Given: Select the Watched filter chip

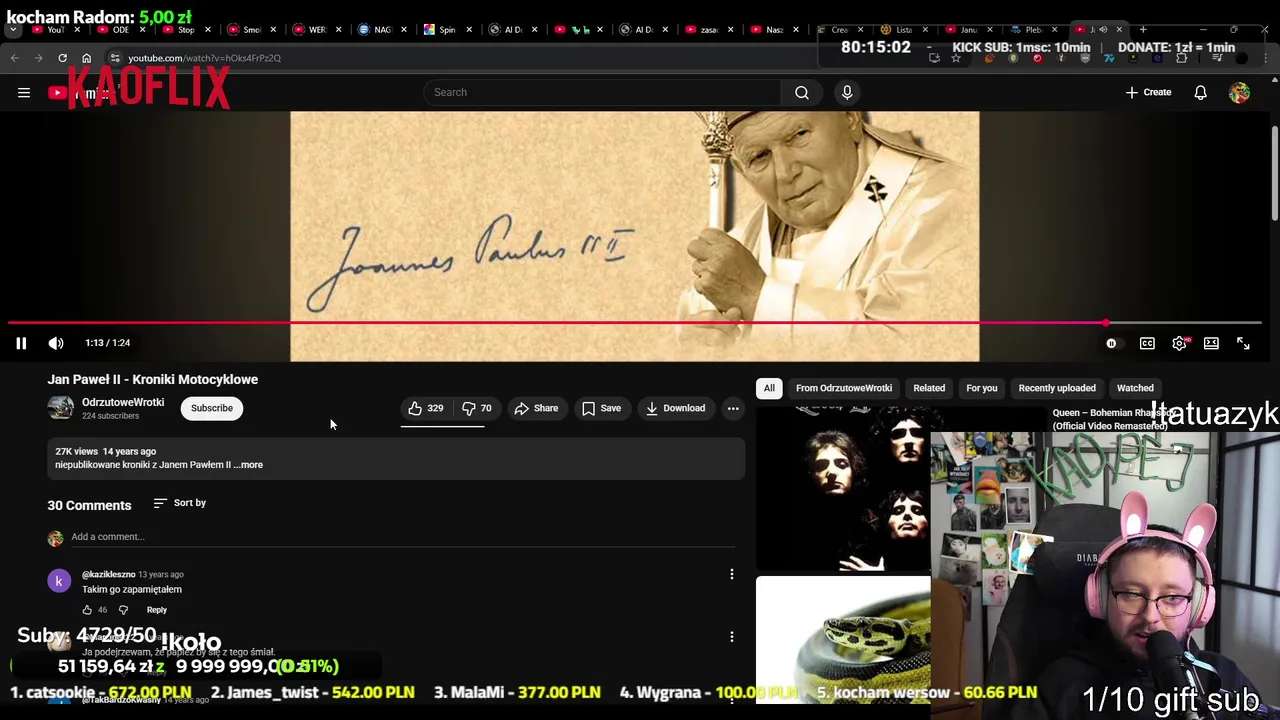Looking at the screenshot, I should [1135, 388].
